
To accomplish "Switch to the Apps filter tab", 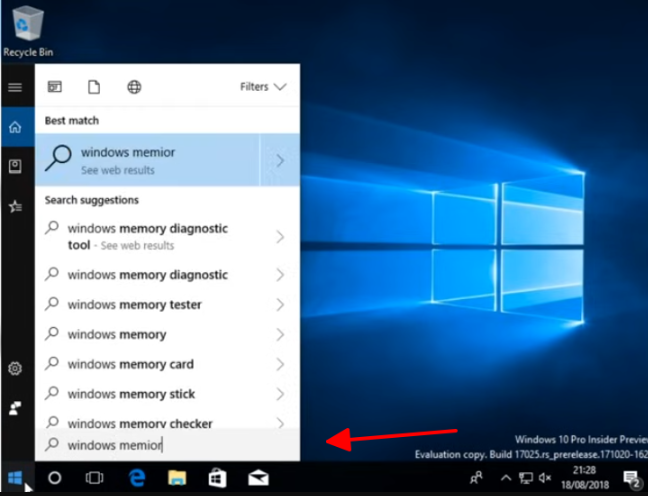I will [x=55, y=87].
